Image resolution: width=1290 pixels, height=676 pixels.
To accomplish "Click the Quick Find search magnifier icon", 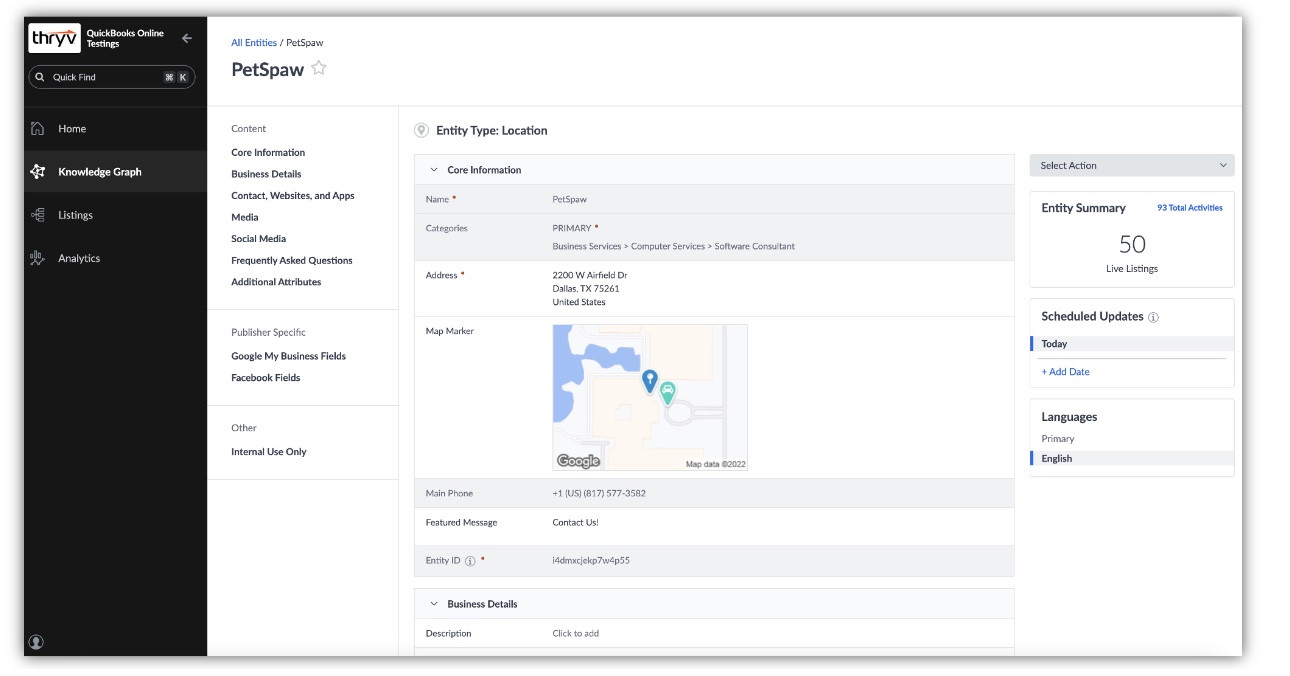I will point(41,77).
